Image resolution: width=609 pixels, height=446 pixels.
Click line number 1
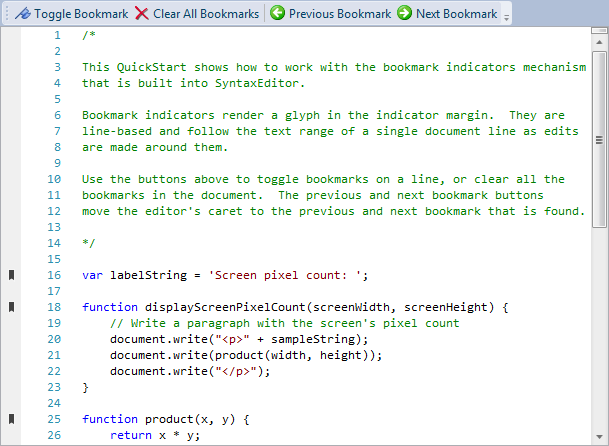point(57,35)
